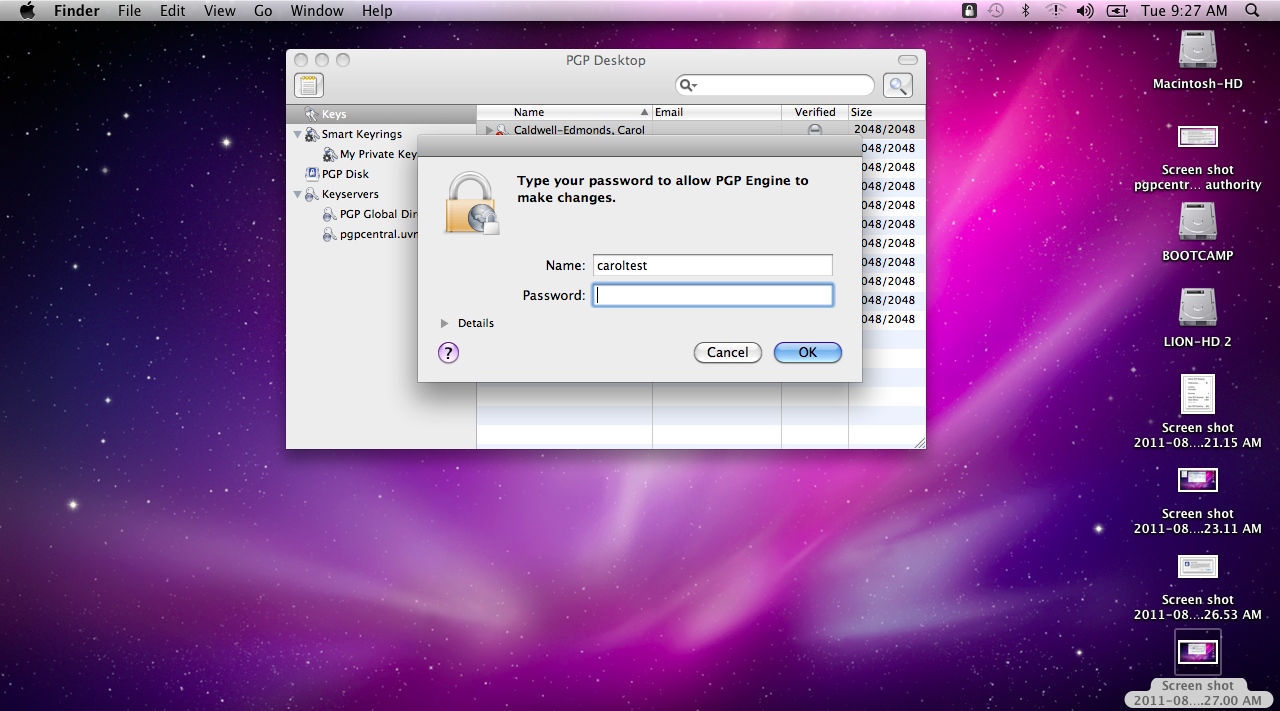Open the Window menu
This screenshot has height=711, width=1280.
point(317,11)
